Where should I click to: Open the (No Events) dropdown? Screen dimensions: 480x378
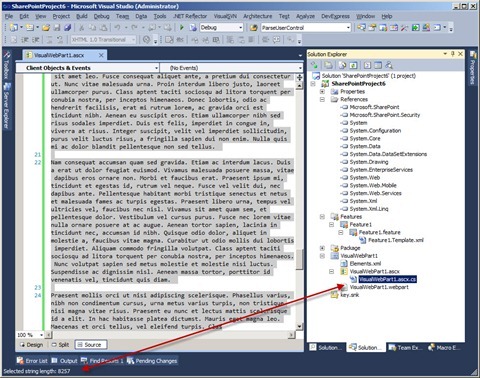pos(300,68)
